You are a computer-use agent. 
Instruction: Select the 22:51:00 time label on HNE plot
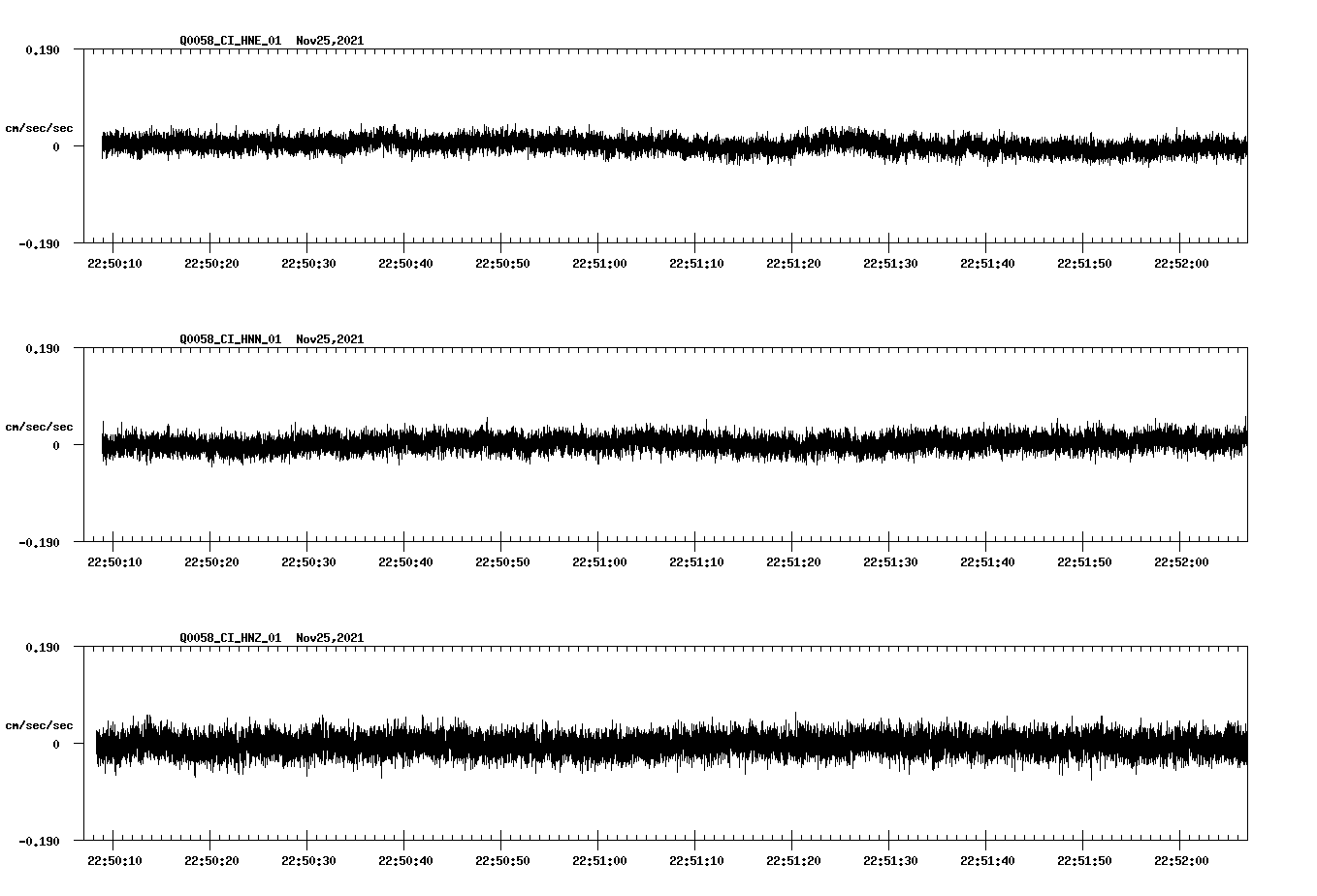point(598,264)
